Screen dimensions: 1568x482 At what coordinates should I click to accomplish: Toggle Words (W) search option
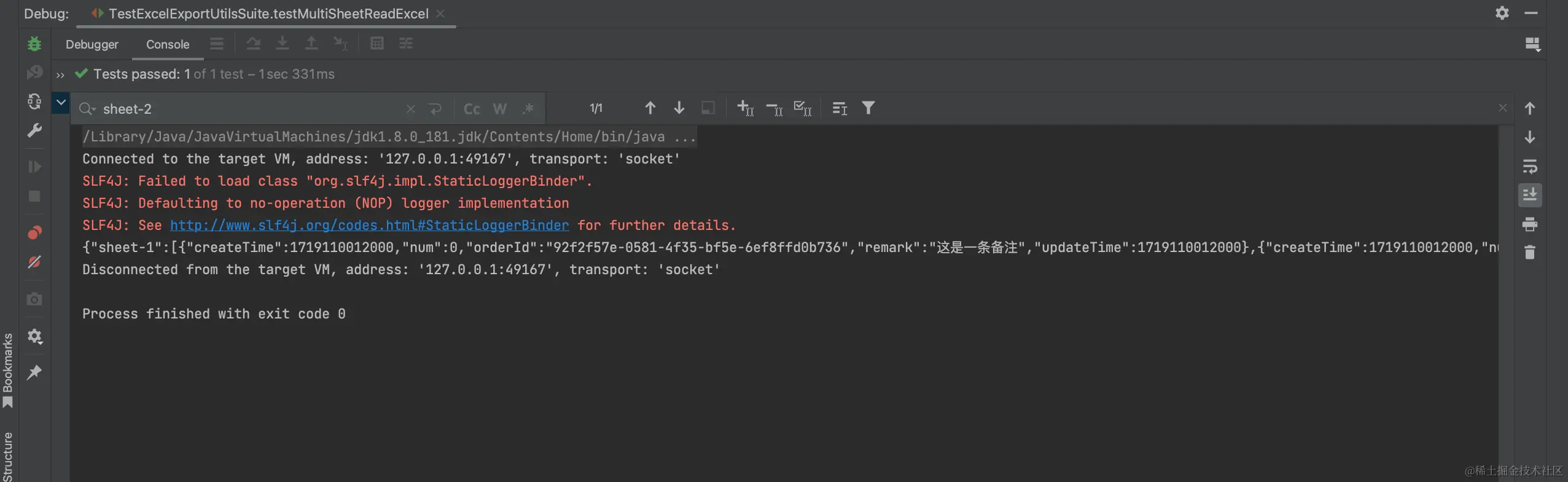tap(500, 109)
